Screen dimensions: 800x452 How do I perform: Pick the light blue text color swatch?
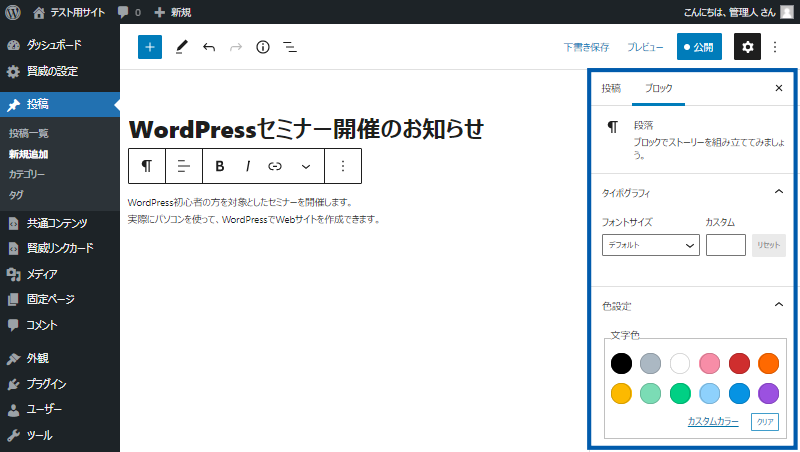710,393
